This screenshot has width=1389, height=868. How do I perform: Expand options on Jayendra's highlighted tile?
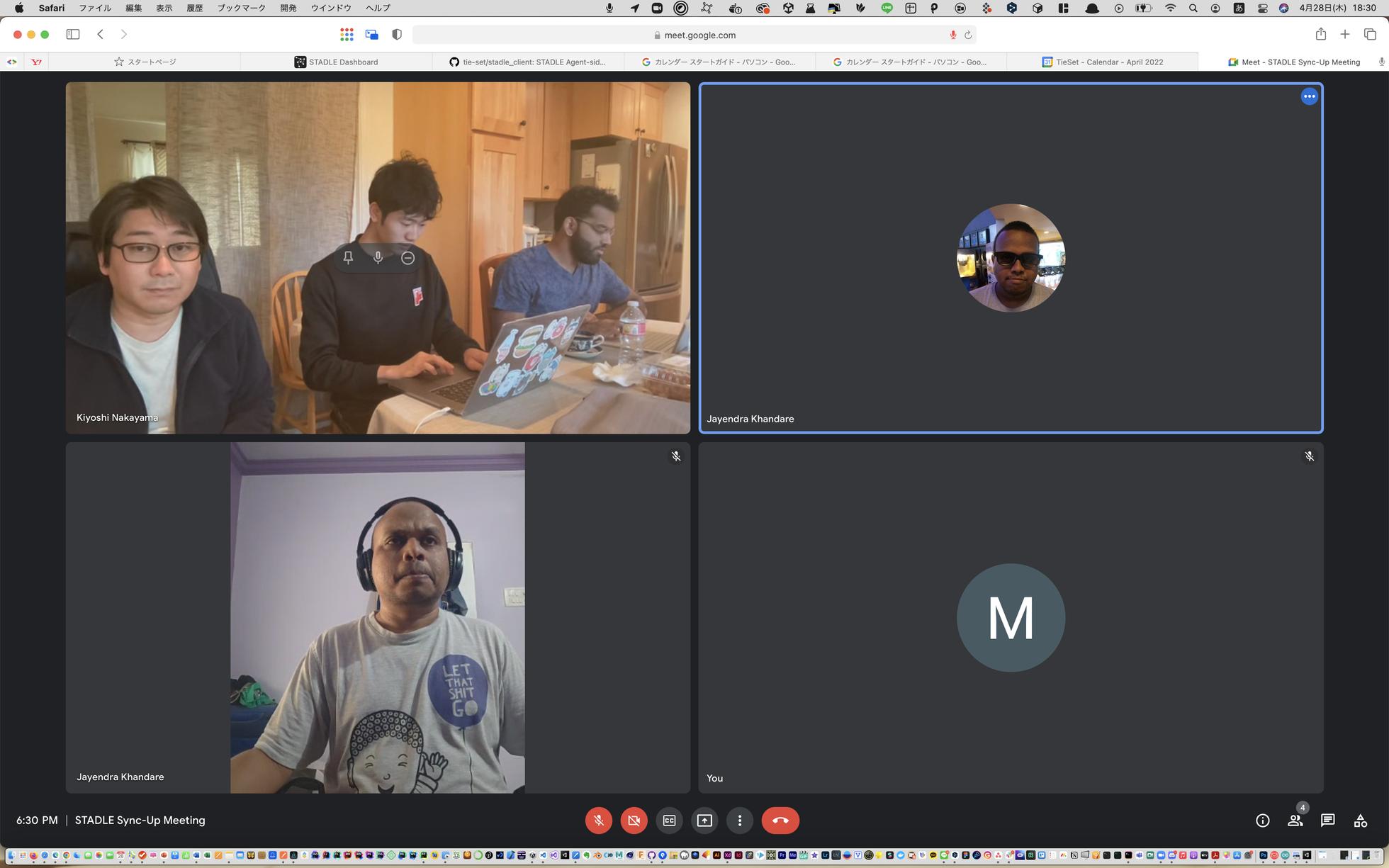coord(1309,96)
